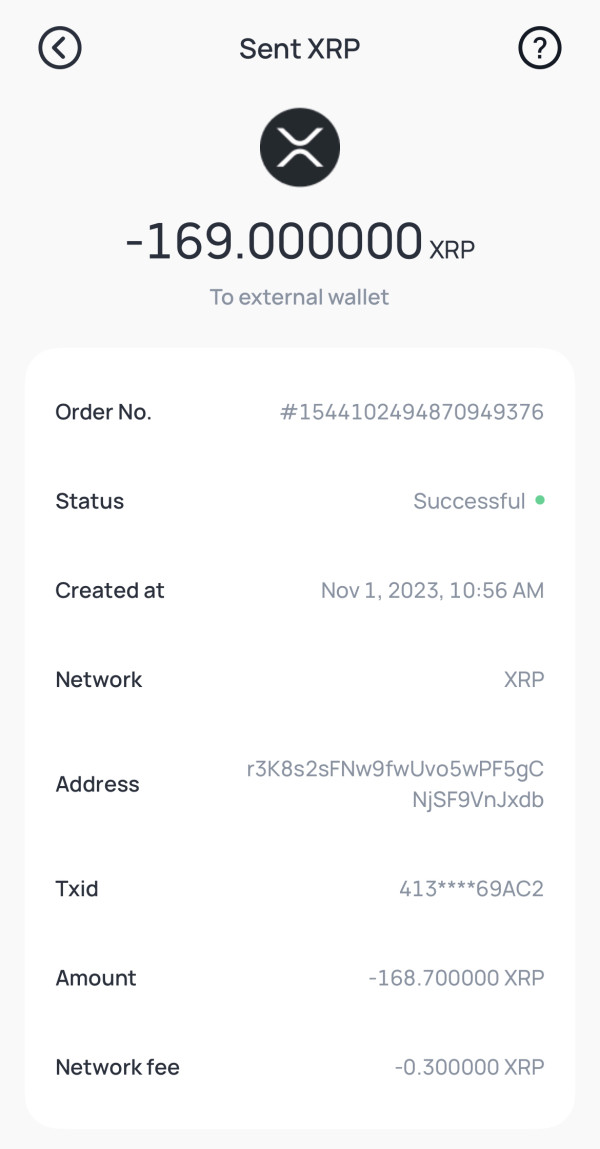
Task: Open the Txid 413****69AC2
Action: [472, 889]
